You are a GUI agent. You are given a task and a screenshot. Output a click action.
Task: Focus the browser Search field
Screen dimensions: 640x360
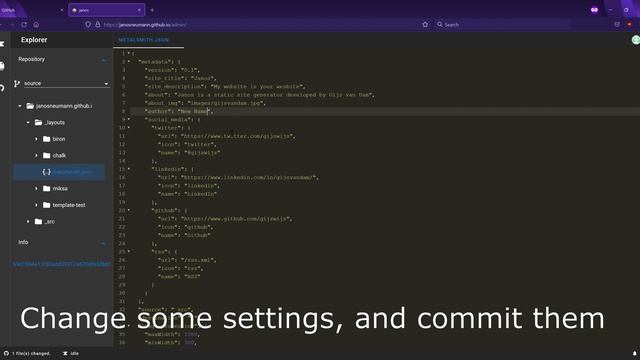pyautogui.click(x=502, y=24)
